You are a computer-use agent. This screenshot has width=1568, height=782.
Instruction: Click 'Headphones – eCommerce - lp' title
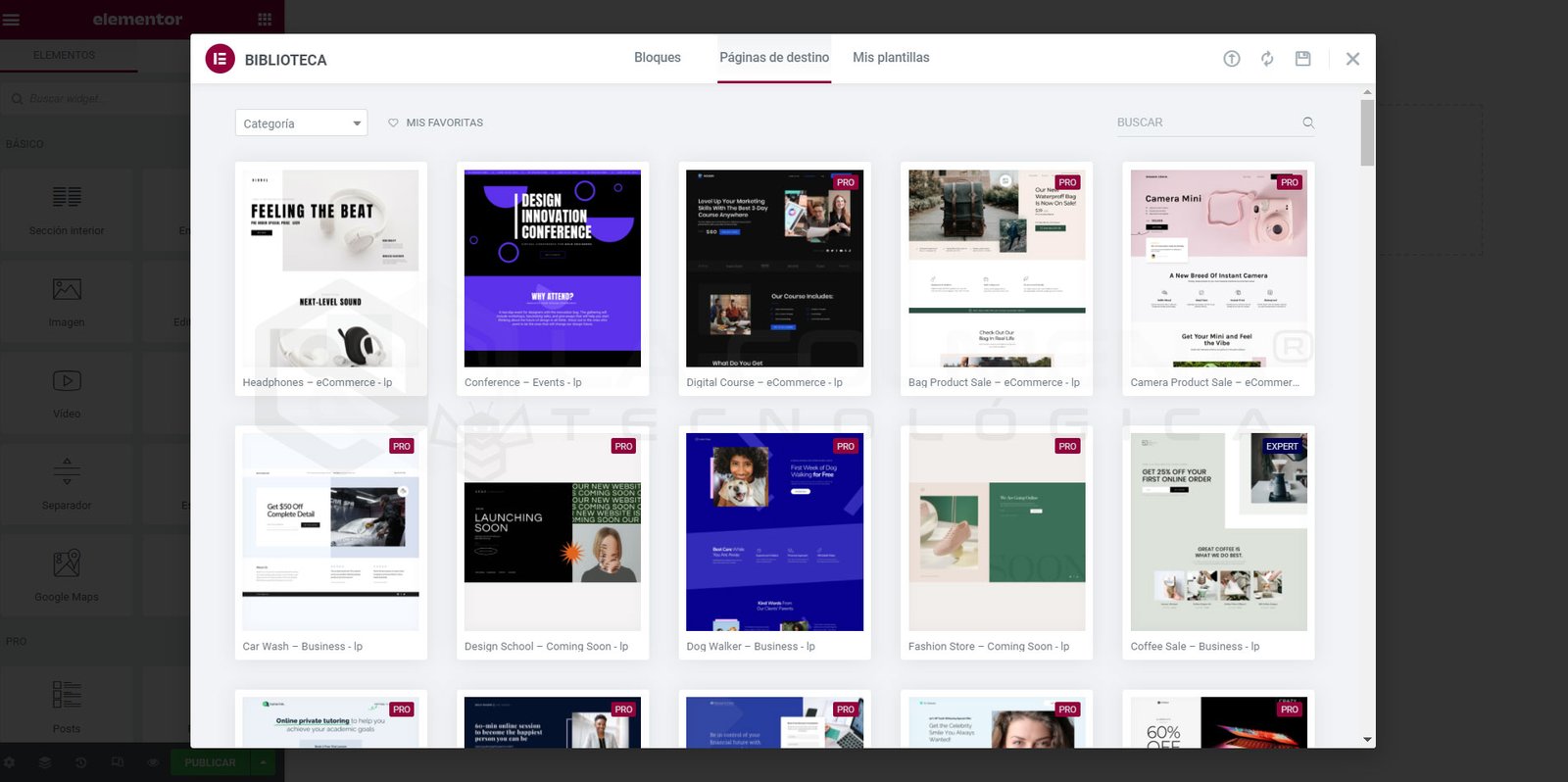coord(318,383)
